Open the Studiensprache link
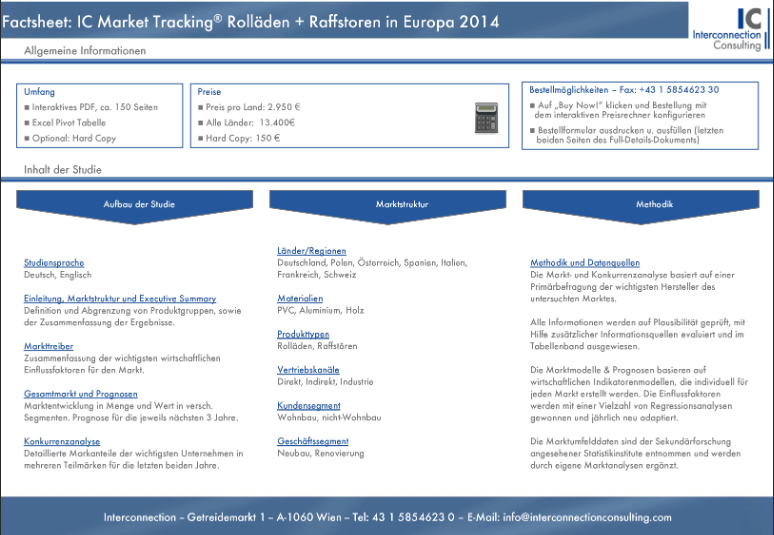 click(x=54, y=263)
